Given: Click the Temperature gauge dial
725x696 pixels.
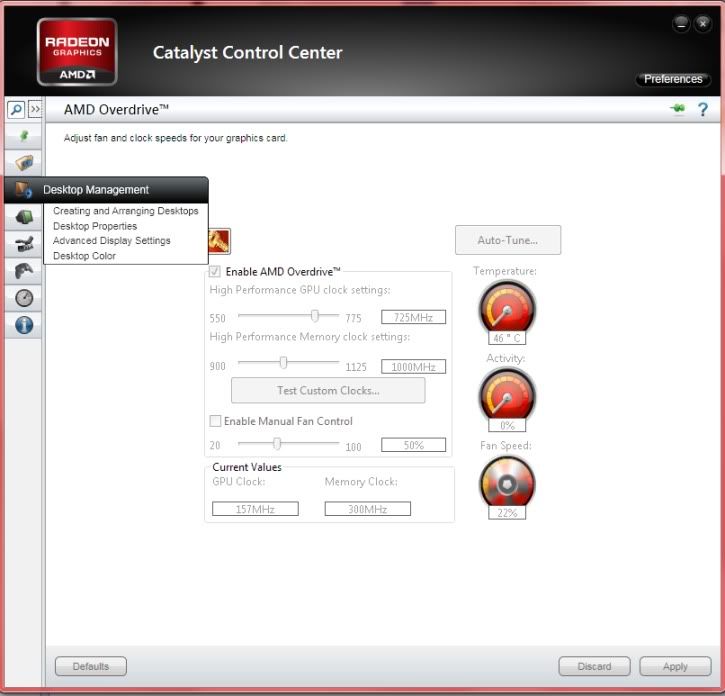Looking at the screenshot, I should pos(507,307).
